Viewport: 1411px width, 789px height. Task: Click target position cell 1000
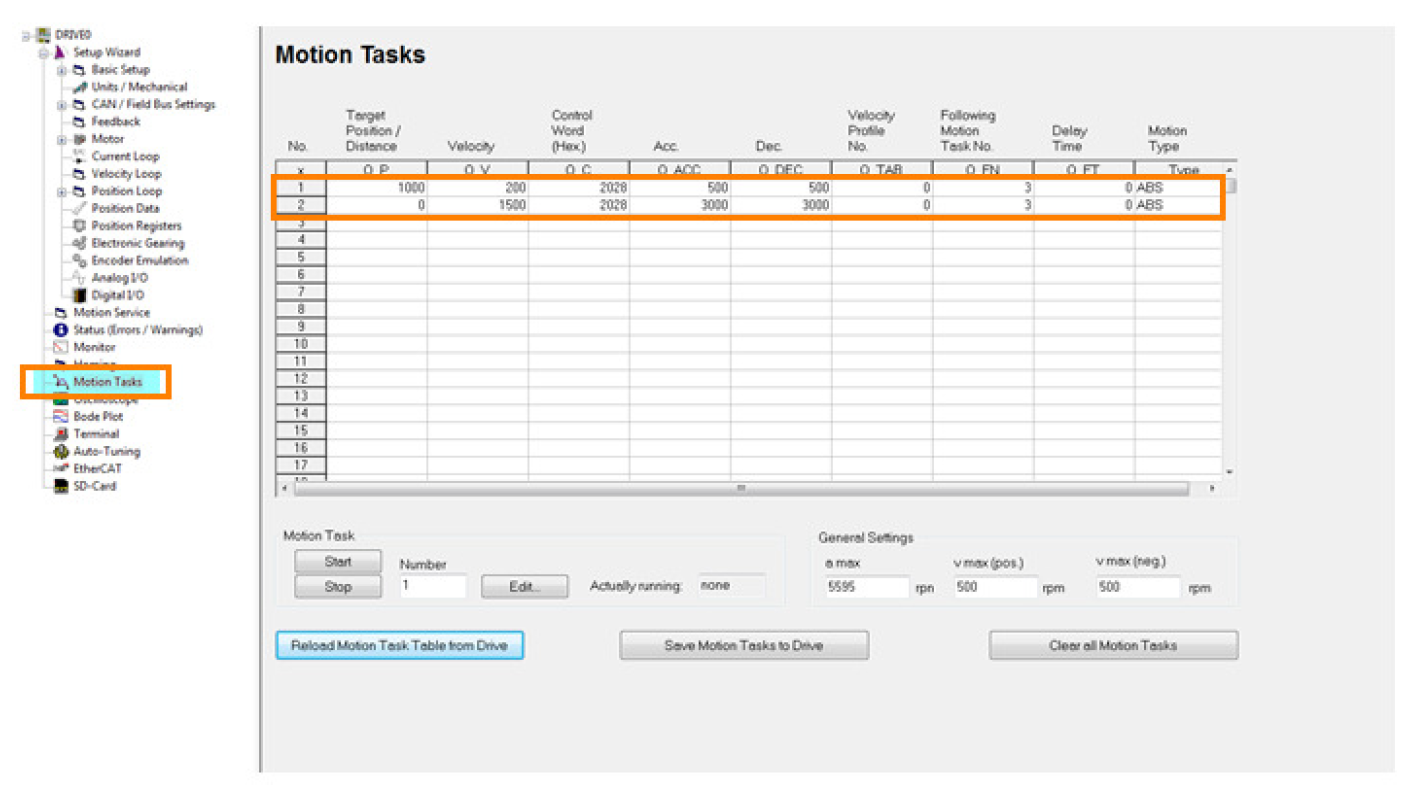[377, 187]
